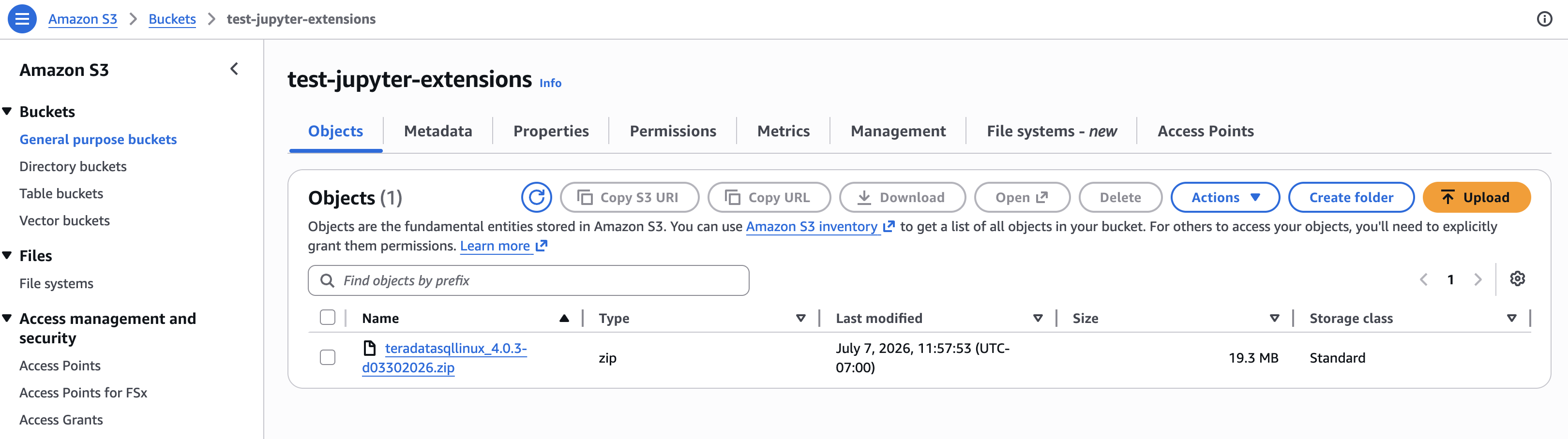
Task: Toggle the select-all objects checkbox
Action: coord(328,317)
